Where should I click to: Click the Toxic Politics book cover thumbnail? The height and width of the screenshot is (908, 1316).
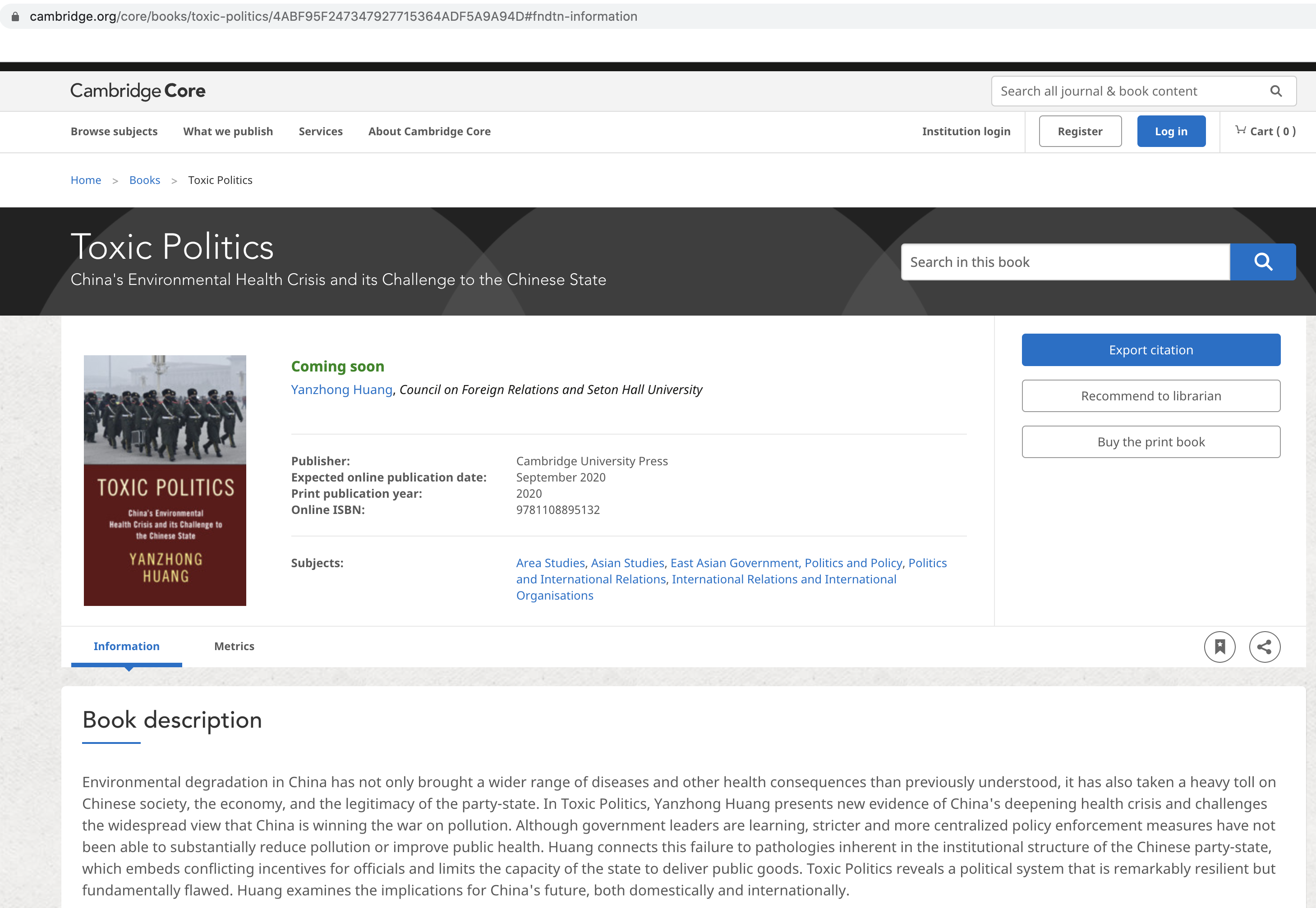[165, 480]
